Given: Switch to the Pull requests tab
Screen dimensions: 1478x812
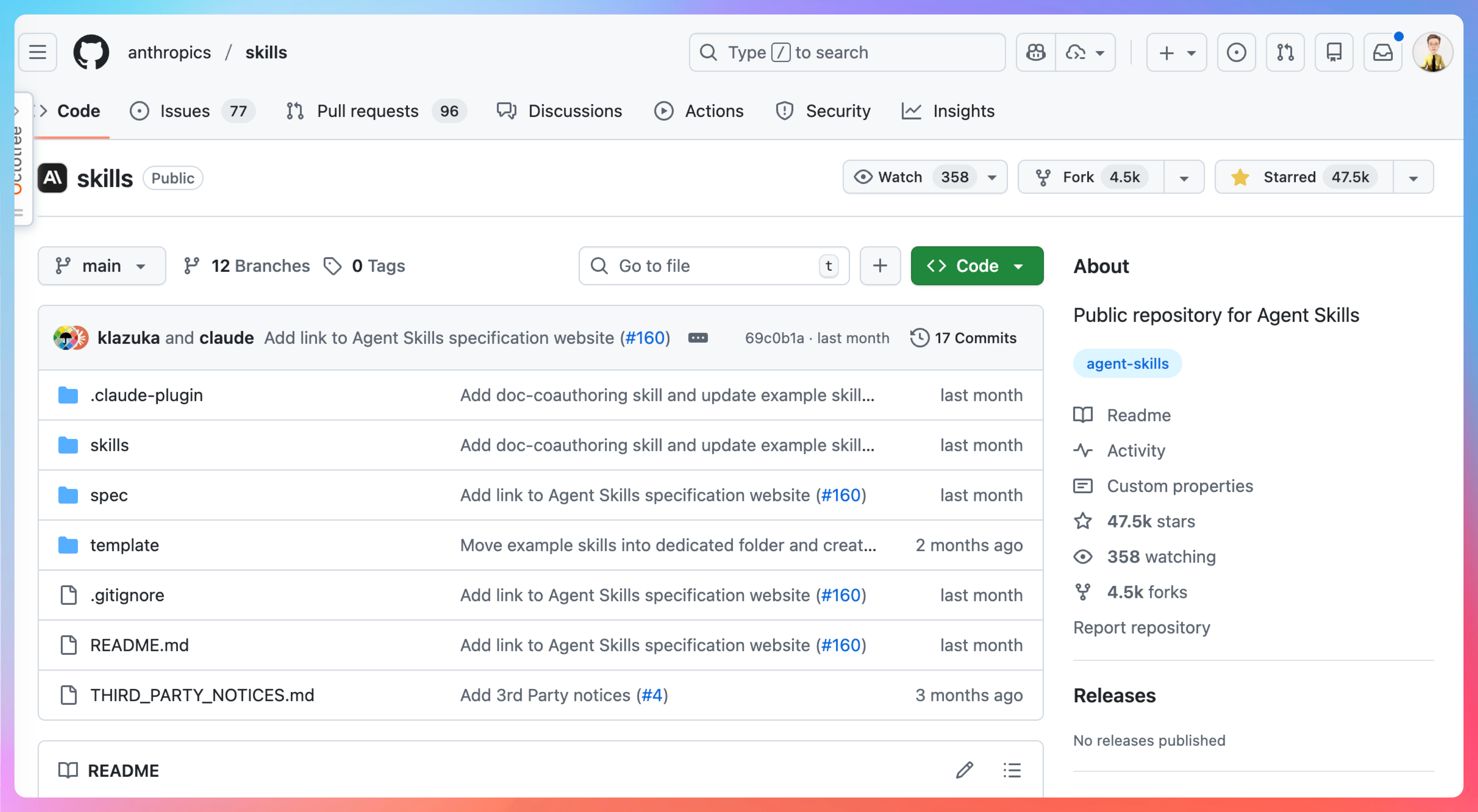Looking at the screenshot, I should coord(367,111).
